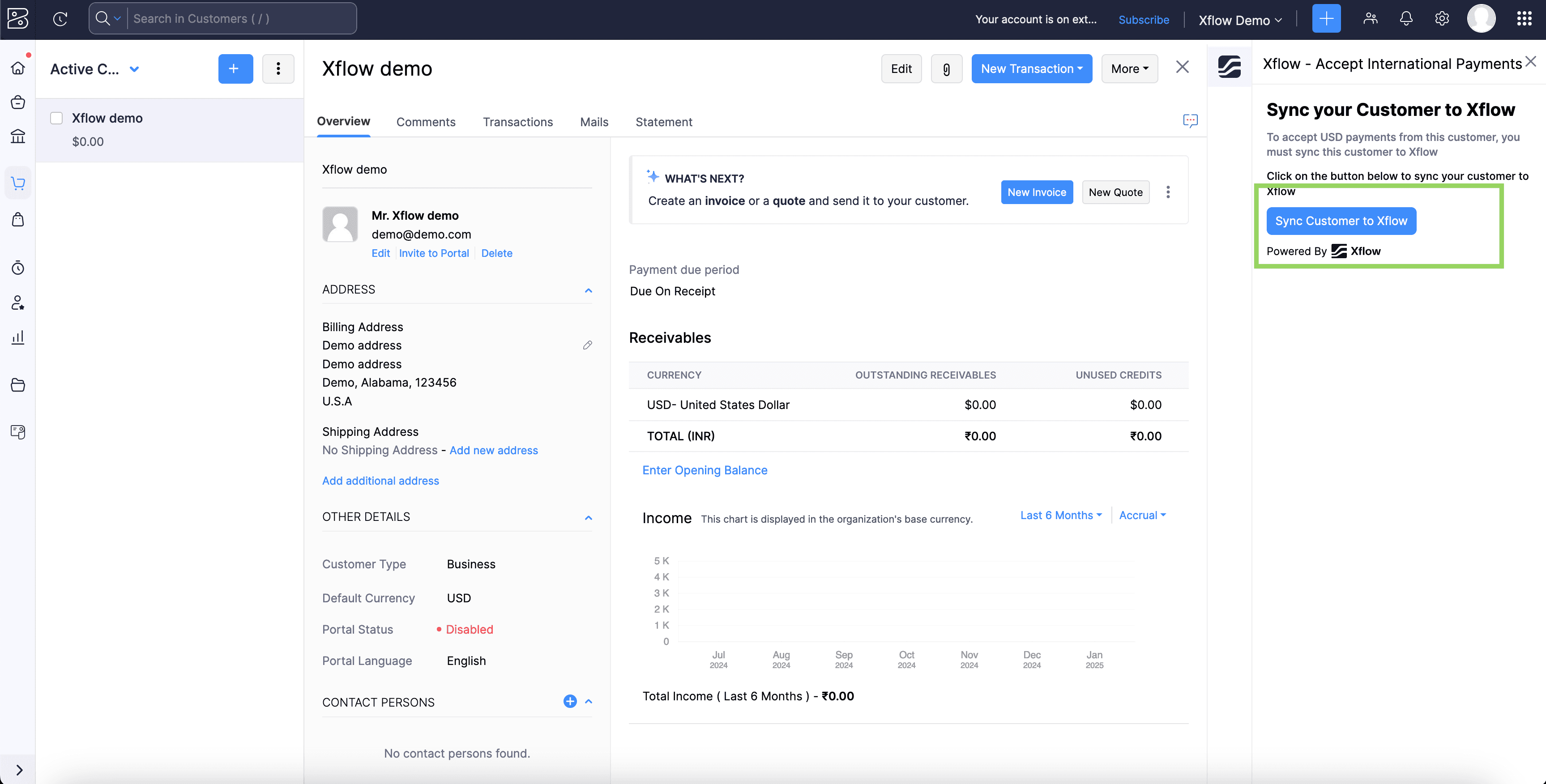
Task: Select Xflow demo customer row
Action: 170,130
